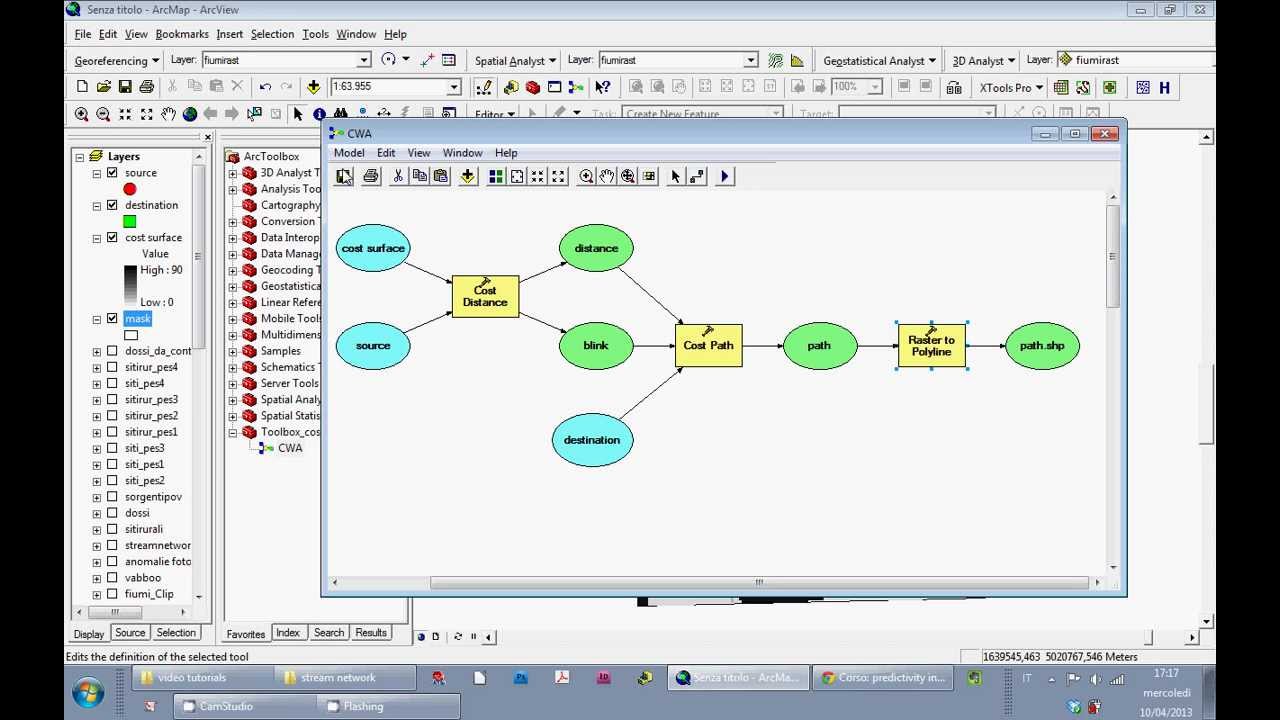This screenshot has width=1280, height=720.
Task: Check the sitirur_pes4 layer
Action: tap(112, 367)
